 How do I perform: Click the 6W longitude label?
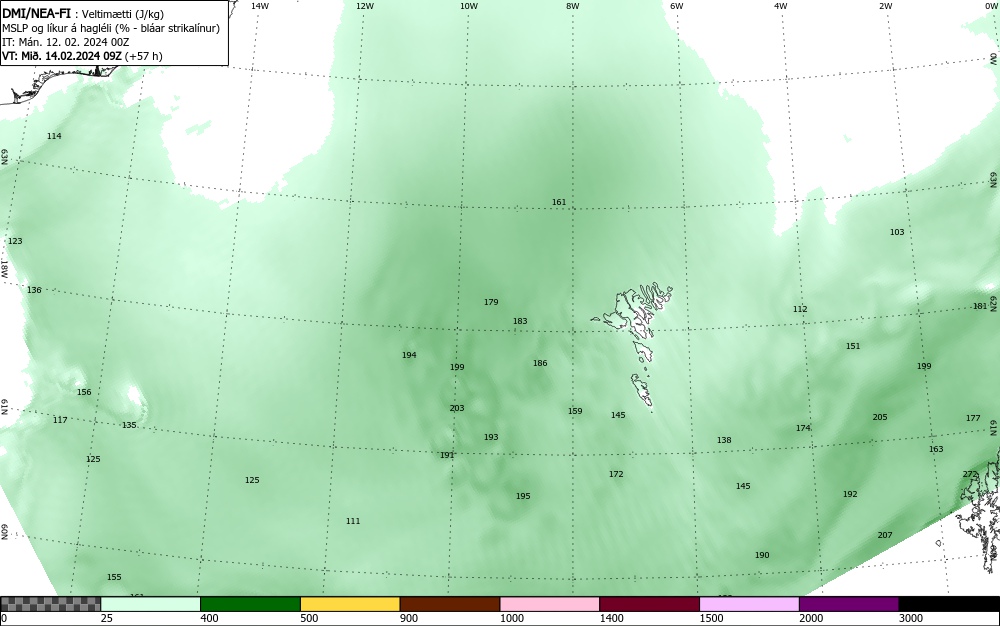(677, 6)
